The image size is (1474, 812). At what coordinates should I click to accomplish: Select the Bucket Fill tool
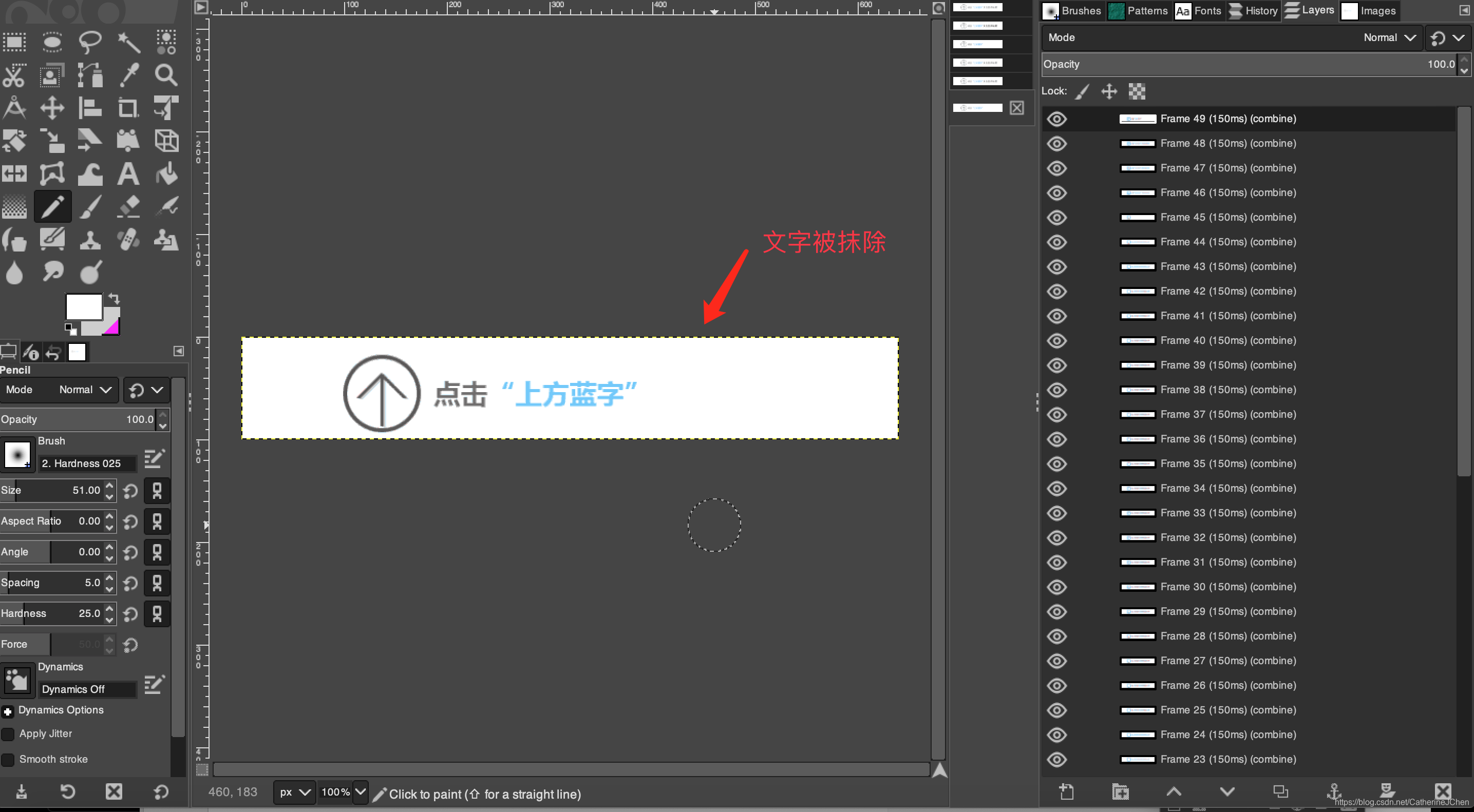pyautogui.click(x=166, y=175)
